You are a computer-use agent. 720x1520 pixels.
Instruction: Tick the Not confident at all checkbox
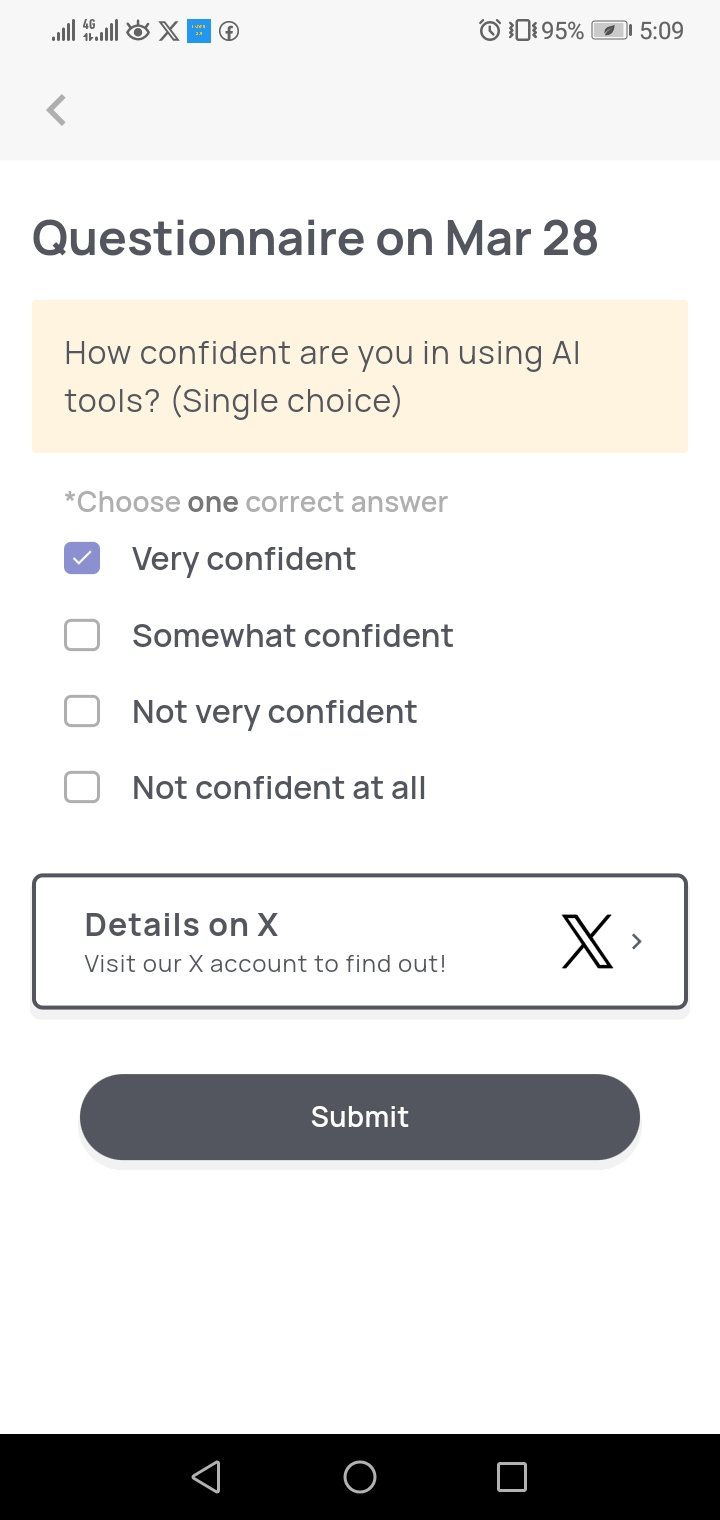82,788
